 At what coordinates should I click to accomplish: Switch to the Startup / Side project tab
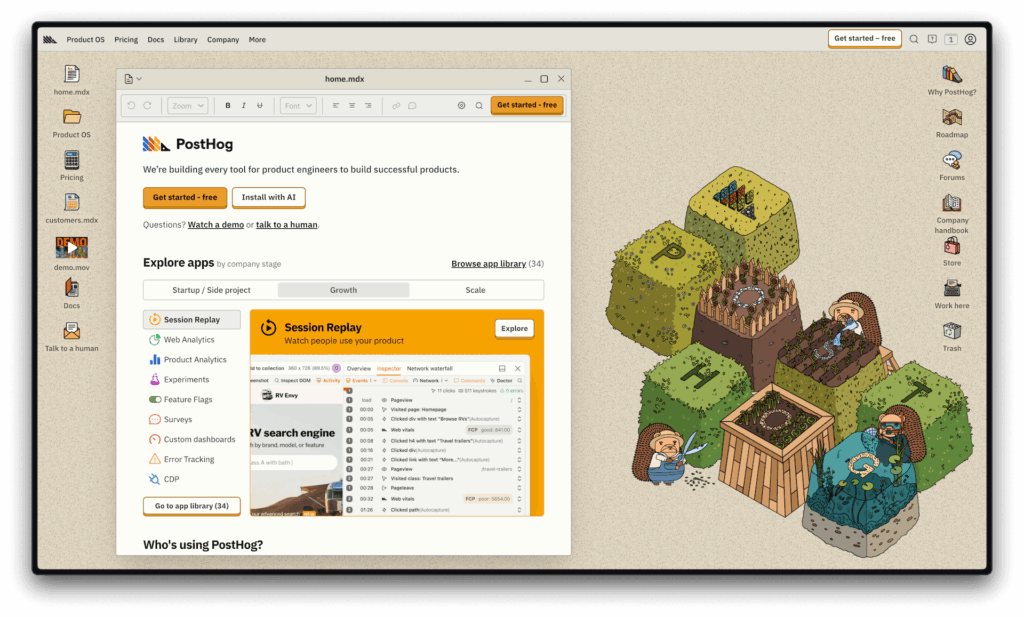tap(212, 290)
